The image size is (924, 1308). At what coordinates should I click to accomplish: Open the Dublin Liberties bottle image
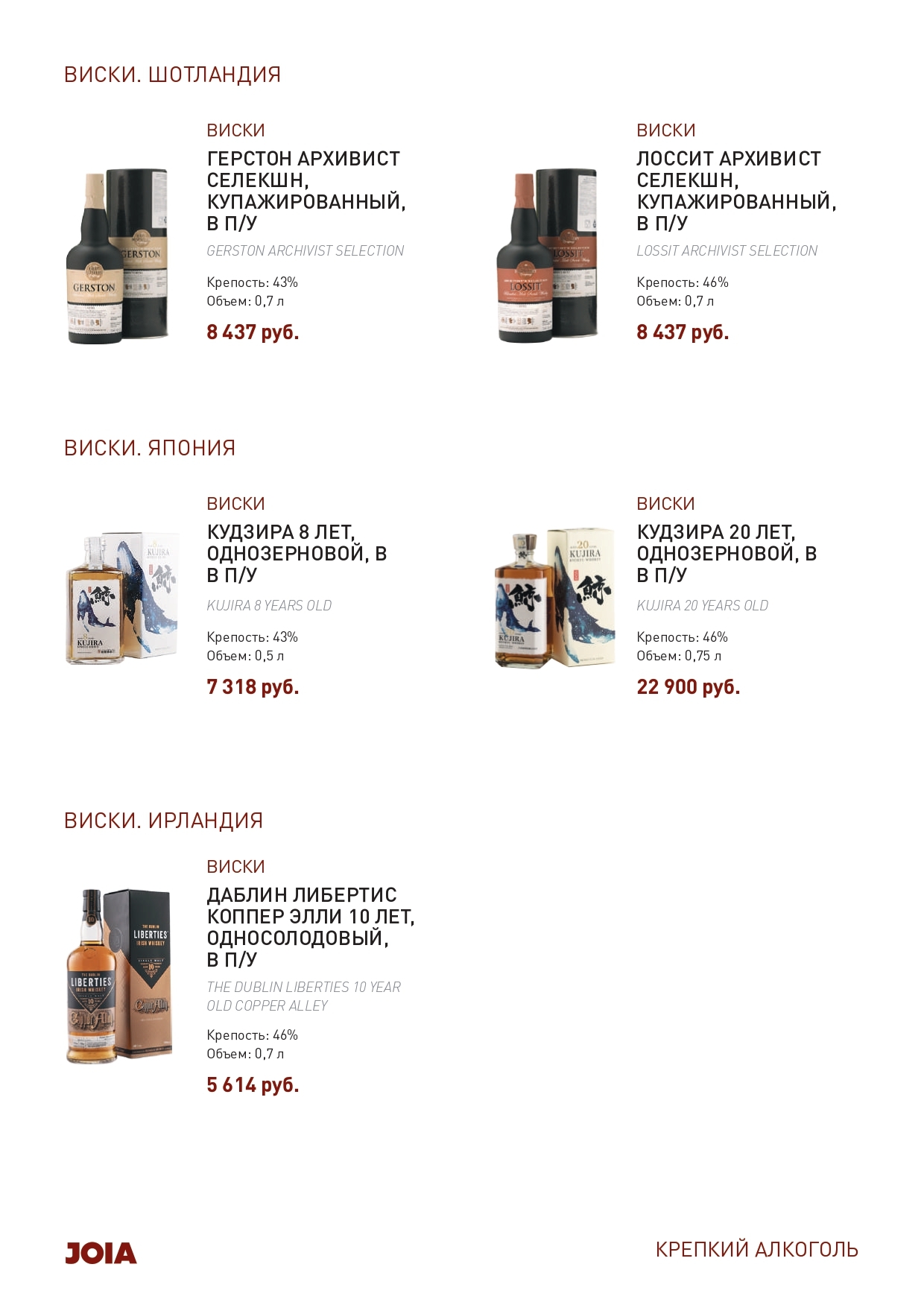tap(119, 976)
